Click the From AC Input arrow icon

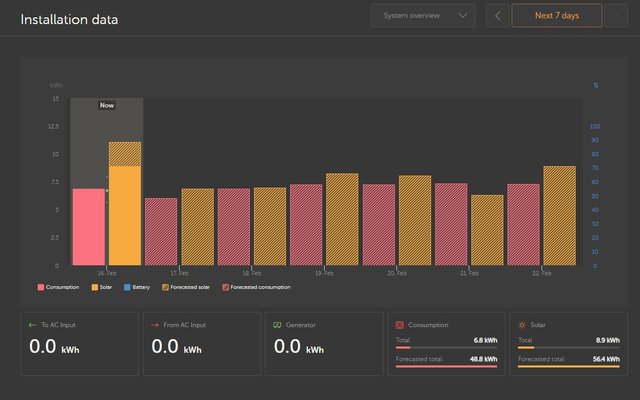[155, 325]
